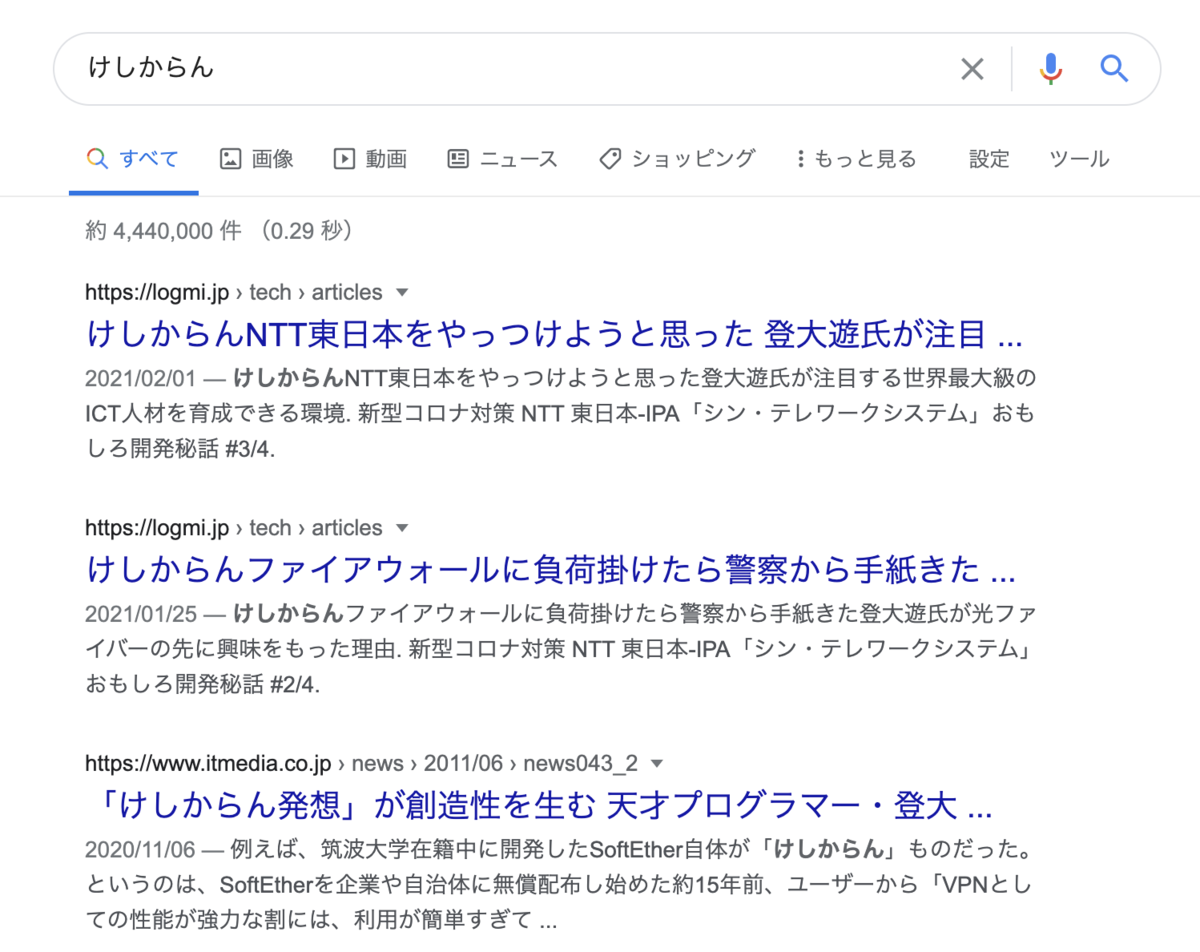Open dropdown arrow beside itmedia.co.jp URL

pos(657,764)
